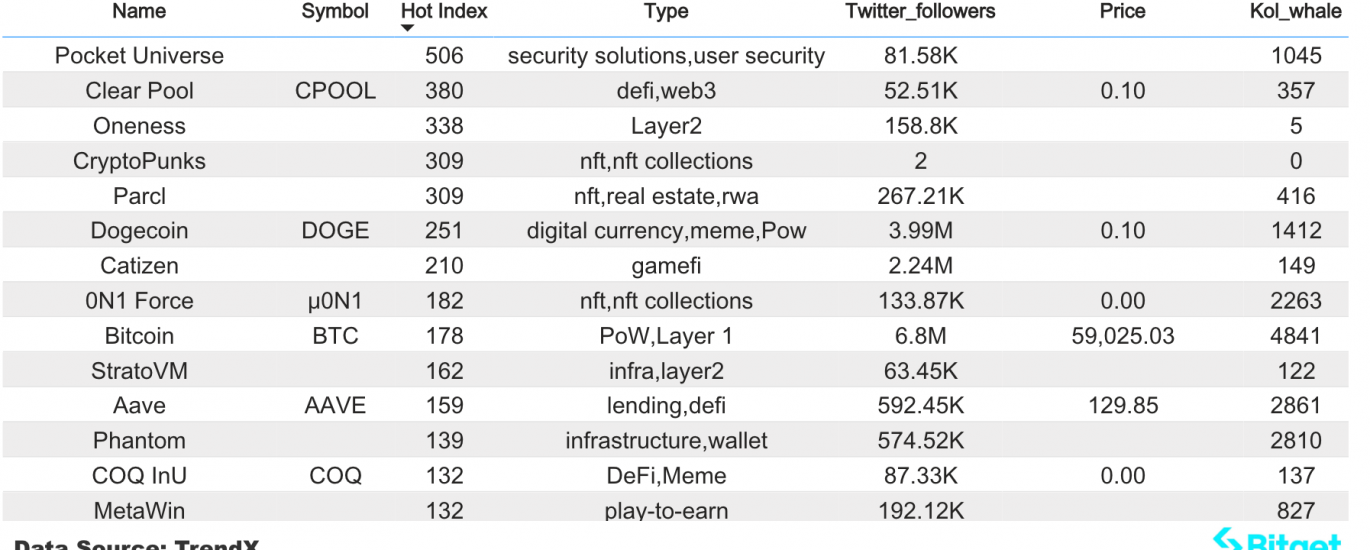The image size is (1370, 550).
Task: Select the Aave row name
Action: (139, 406)
